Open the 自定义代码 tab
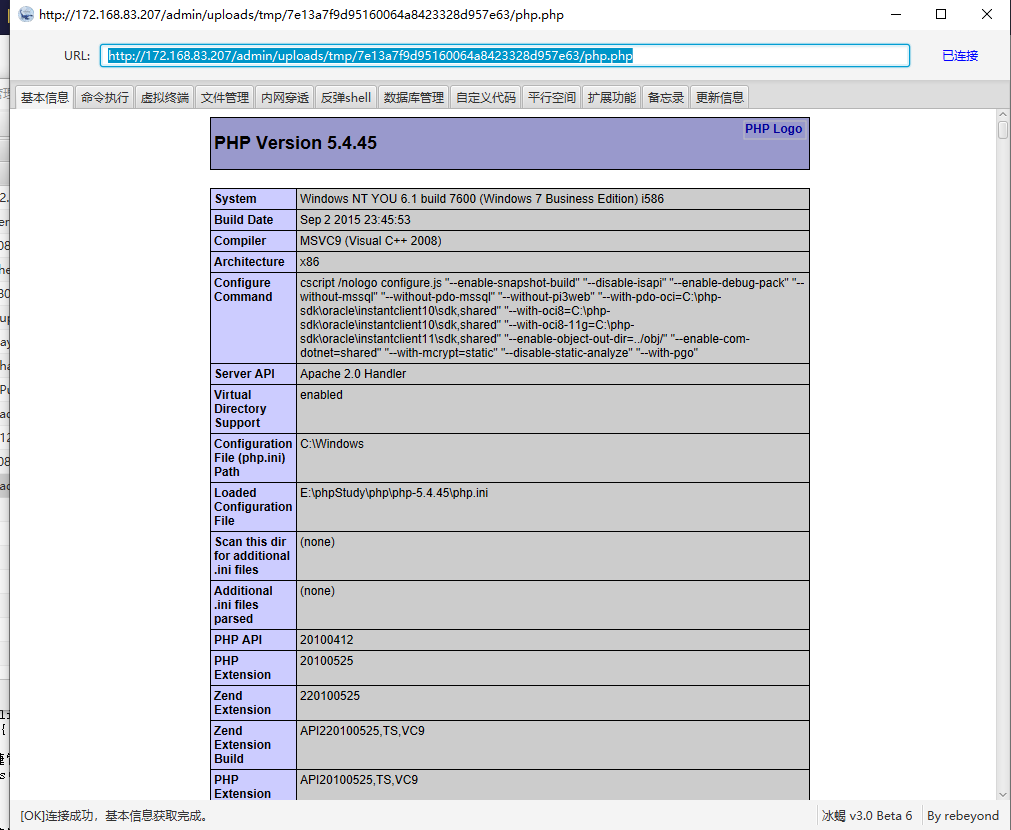The height and width of the screenshot is (830, 1011). coord(486,97)
